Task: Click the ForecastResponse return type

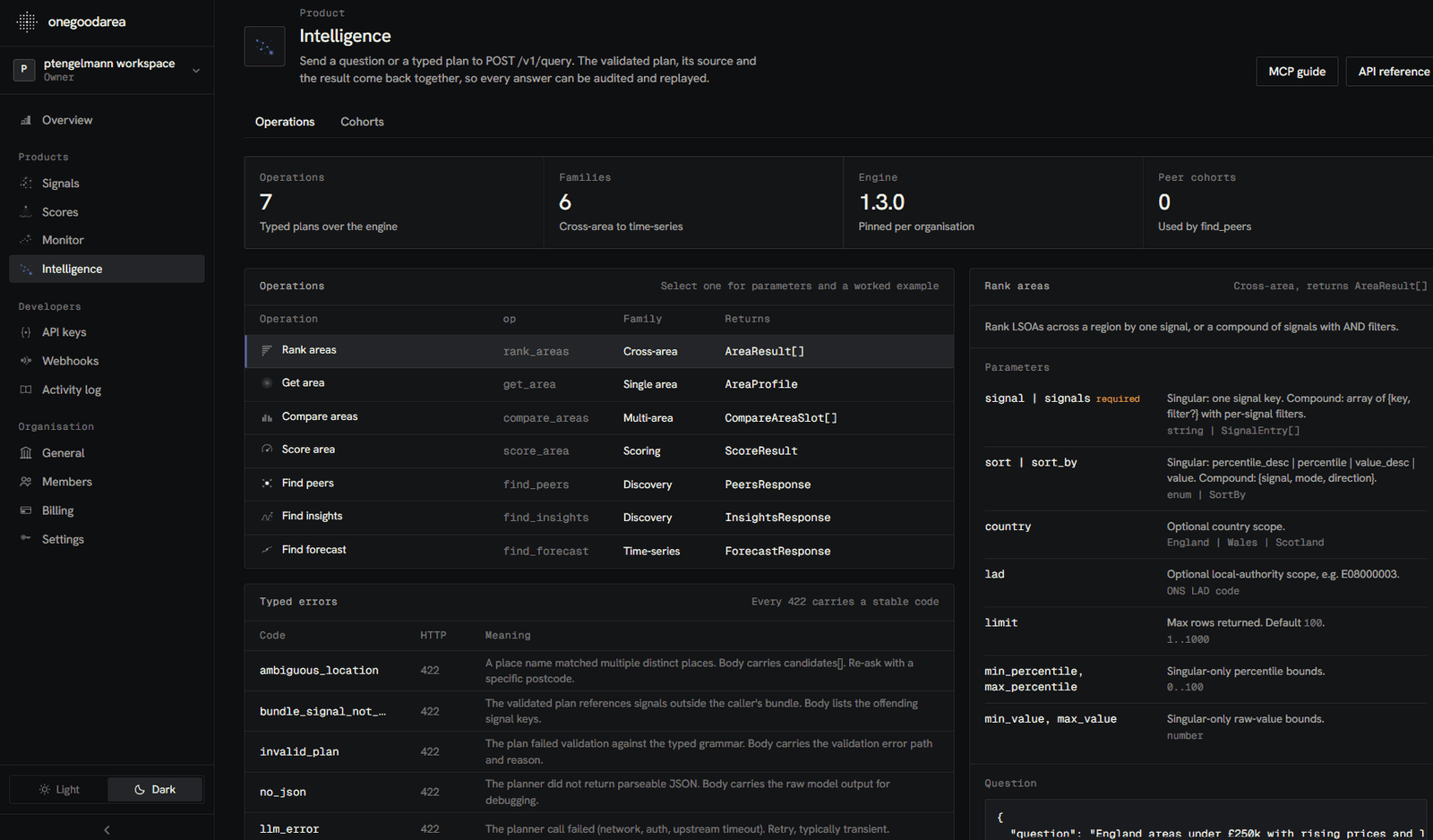Action: point(777,551)
